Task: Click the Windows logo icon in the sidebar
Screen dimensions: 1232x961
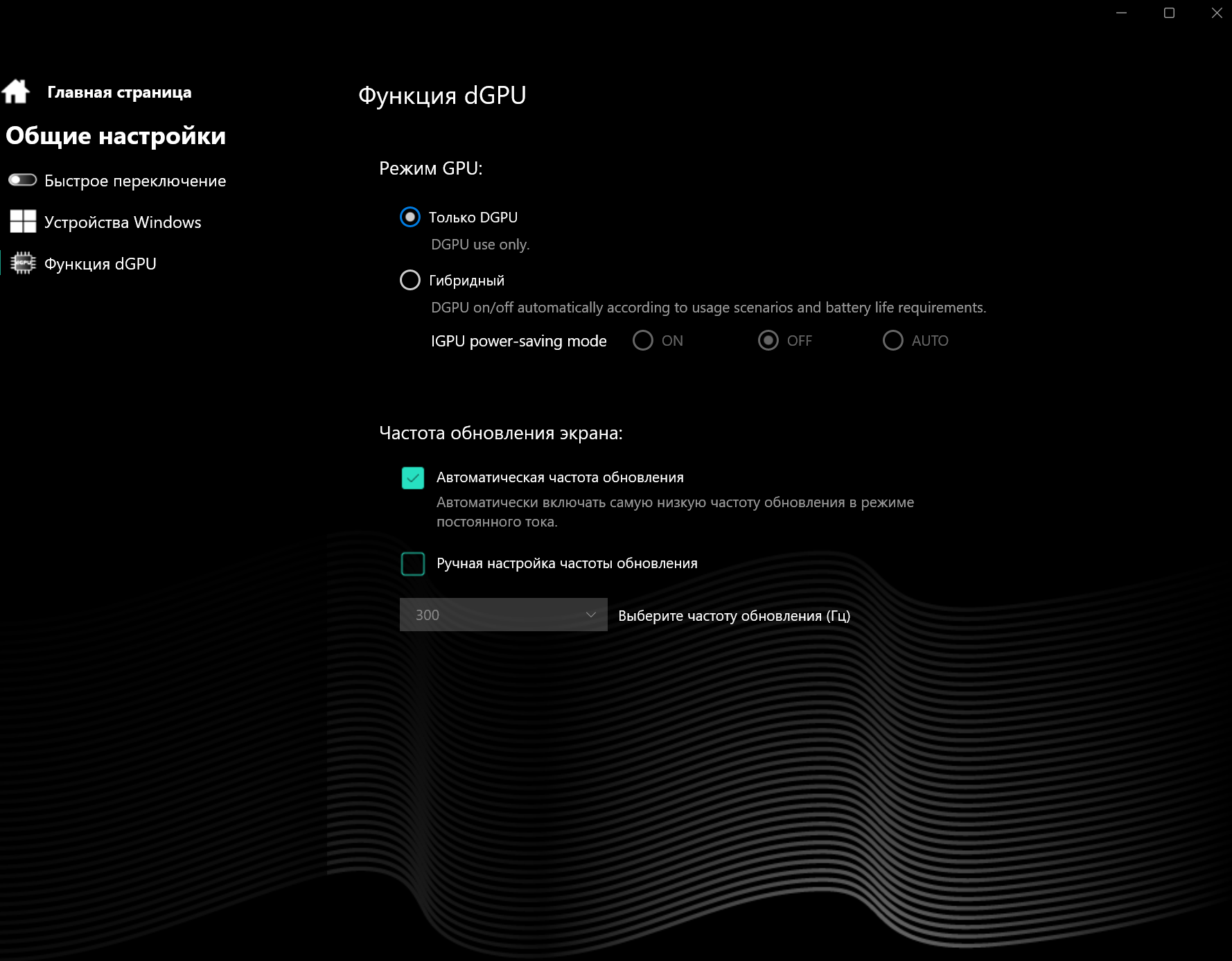Action: 23,222
